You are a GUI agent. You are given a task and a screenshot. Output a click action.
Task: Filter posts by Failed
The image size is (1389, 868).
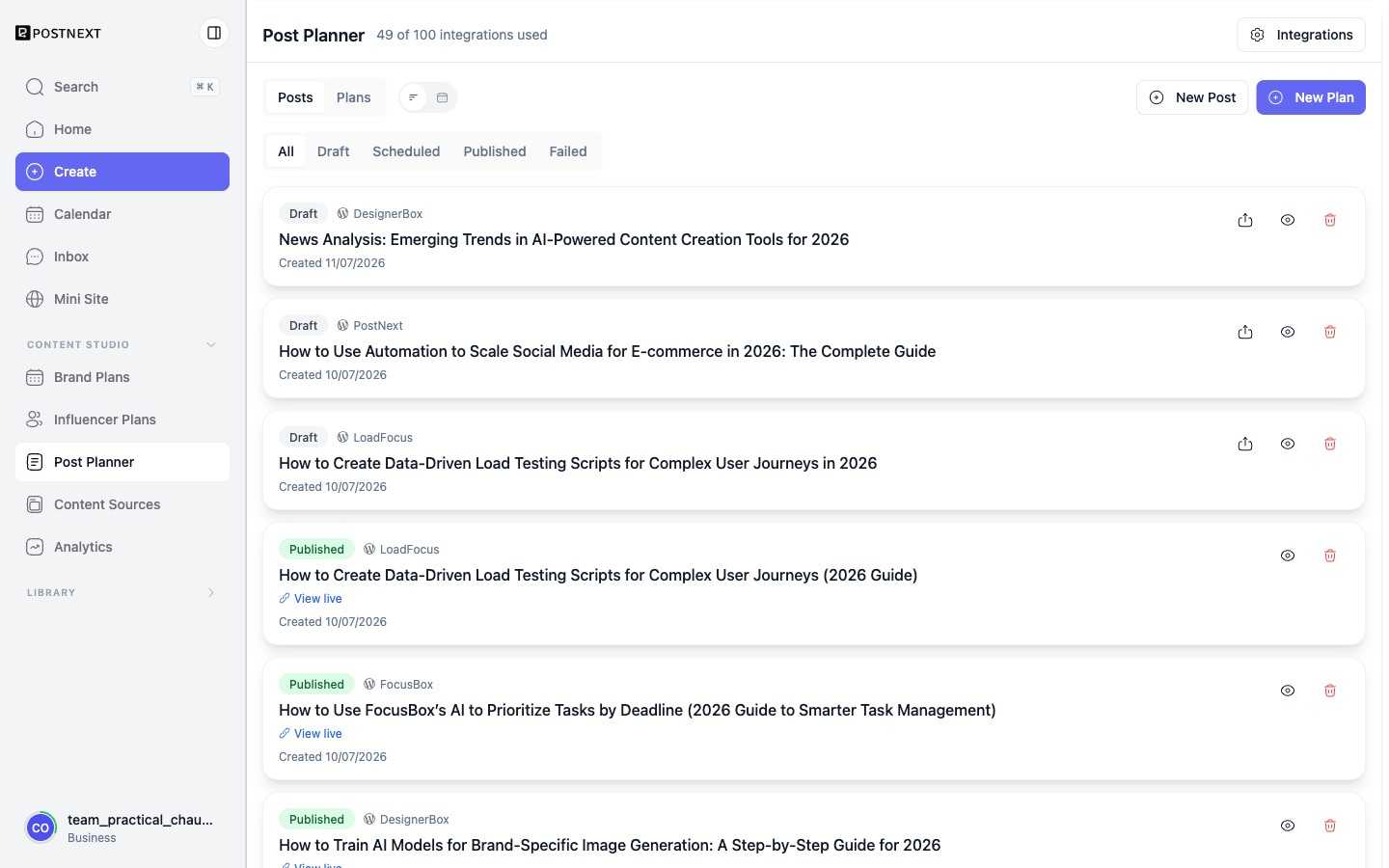pos(568,151)
